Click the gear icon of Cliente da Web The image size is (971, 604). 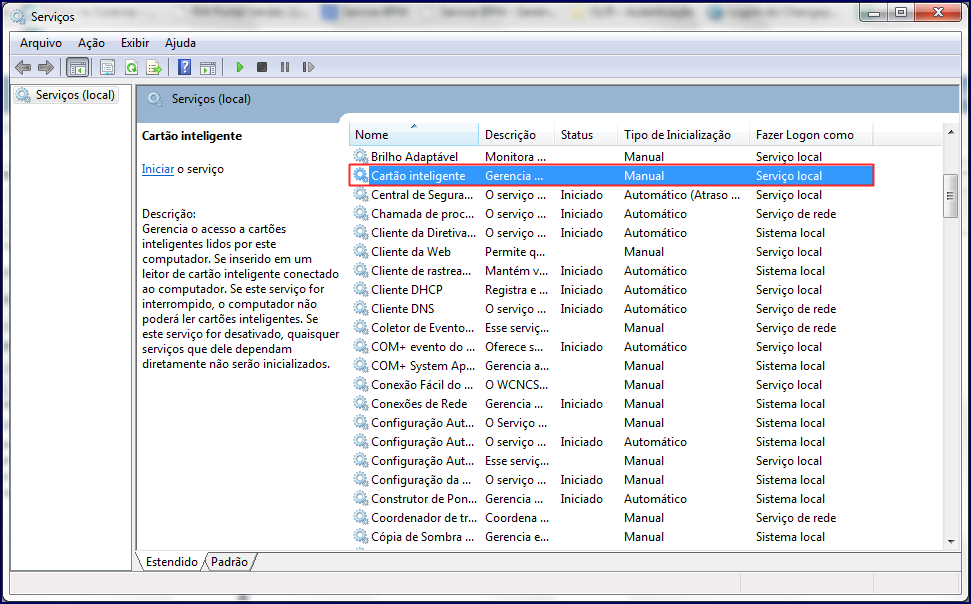[360, 251]
